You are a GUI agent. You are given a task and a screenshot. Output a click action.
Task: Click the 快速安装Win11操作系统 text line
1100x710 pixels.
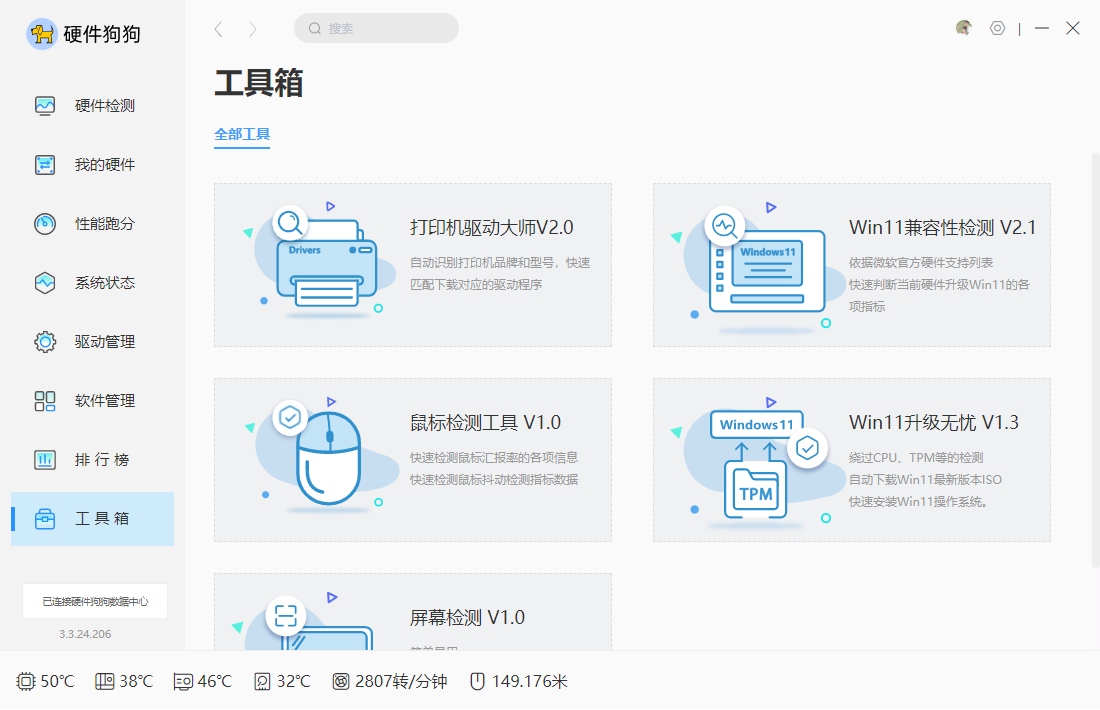coord(919,502)
